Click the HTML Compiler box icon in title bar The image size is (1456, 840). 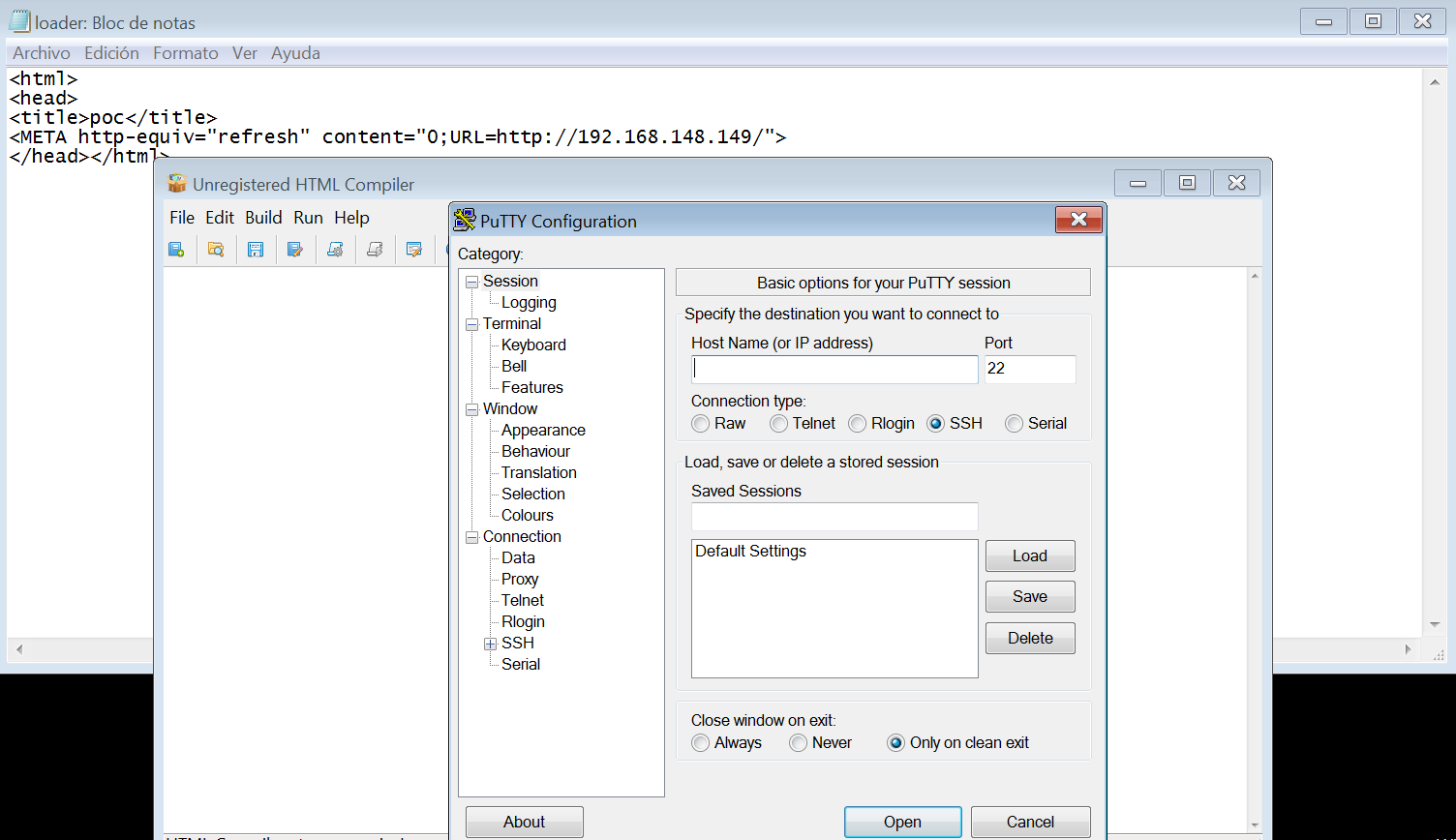(x=176, y=184)
